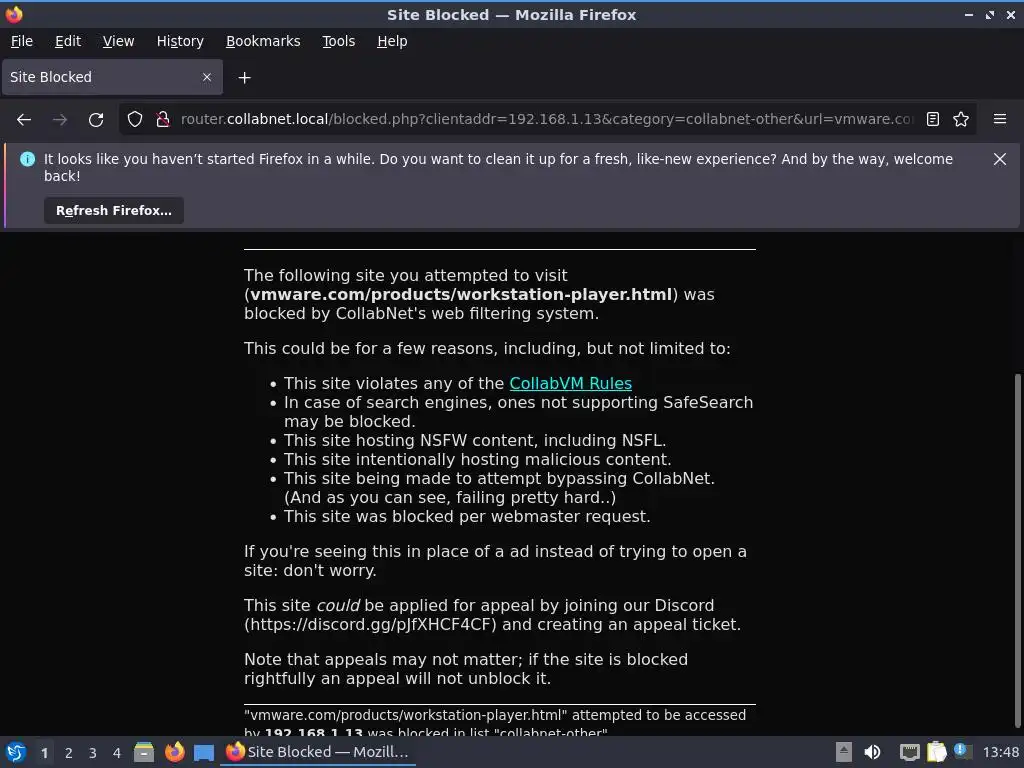The image size is (1024, 768).
Task: Open the View menu
Action: pyautogui.click(x=118, y=41)
